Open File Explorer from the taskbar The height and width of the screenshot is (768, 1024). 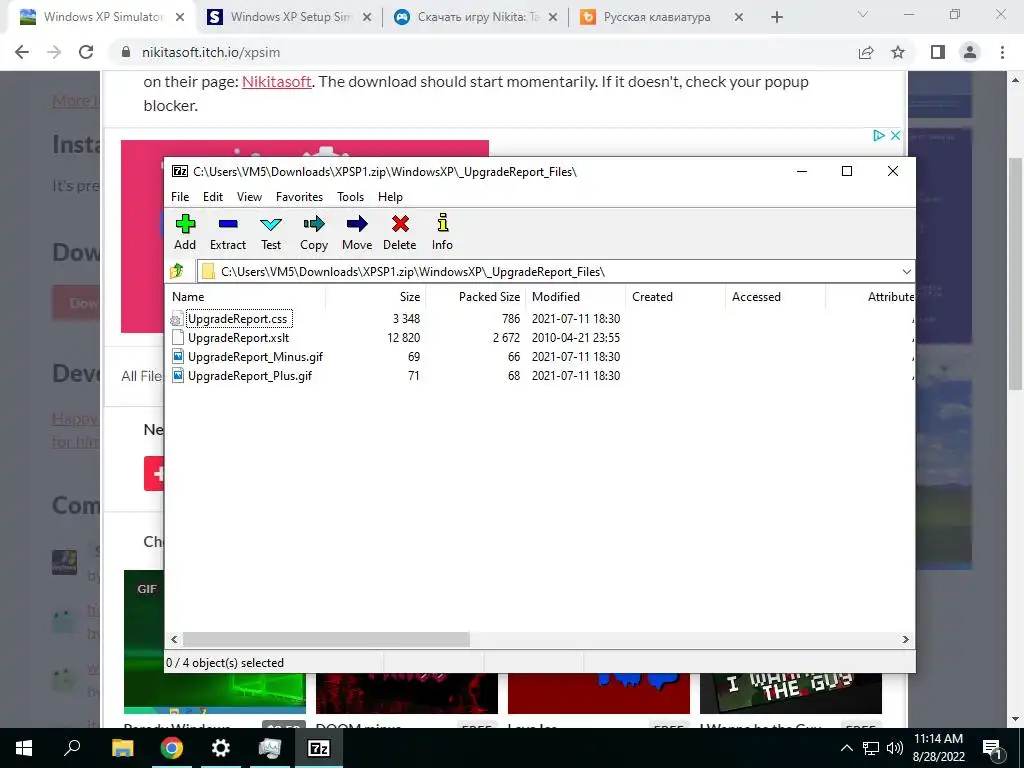(x=122, y=748)
